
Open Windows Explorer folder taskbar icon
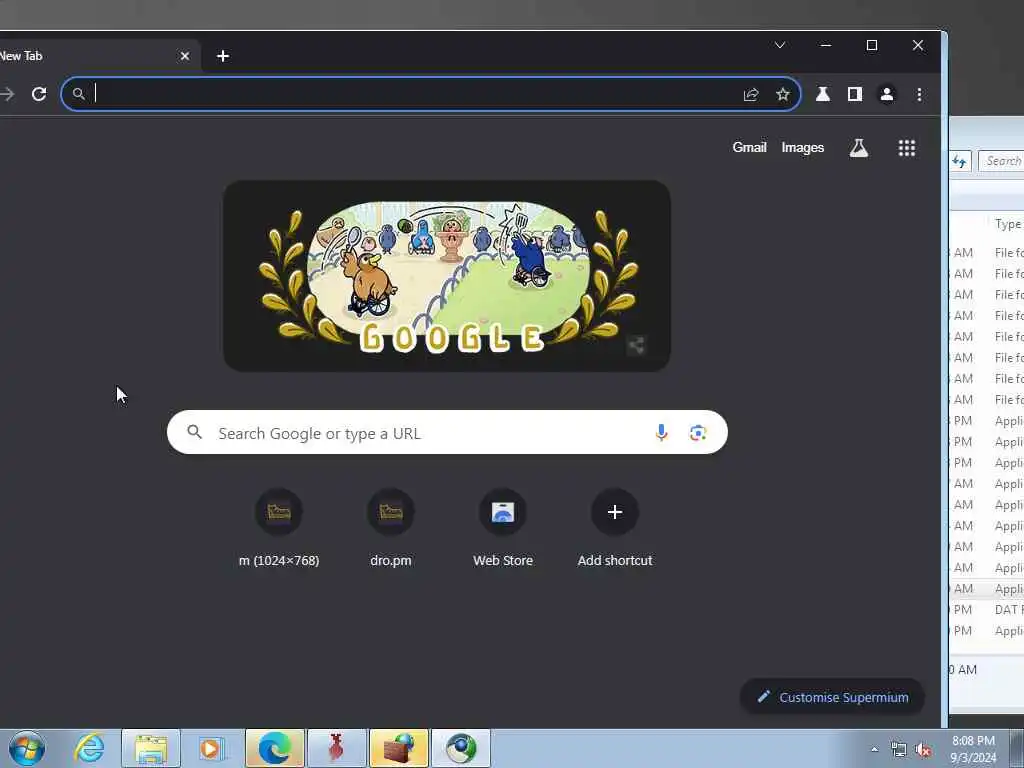pos(151,748)
